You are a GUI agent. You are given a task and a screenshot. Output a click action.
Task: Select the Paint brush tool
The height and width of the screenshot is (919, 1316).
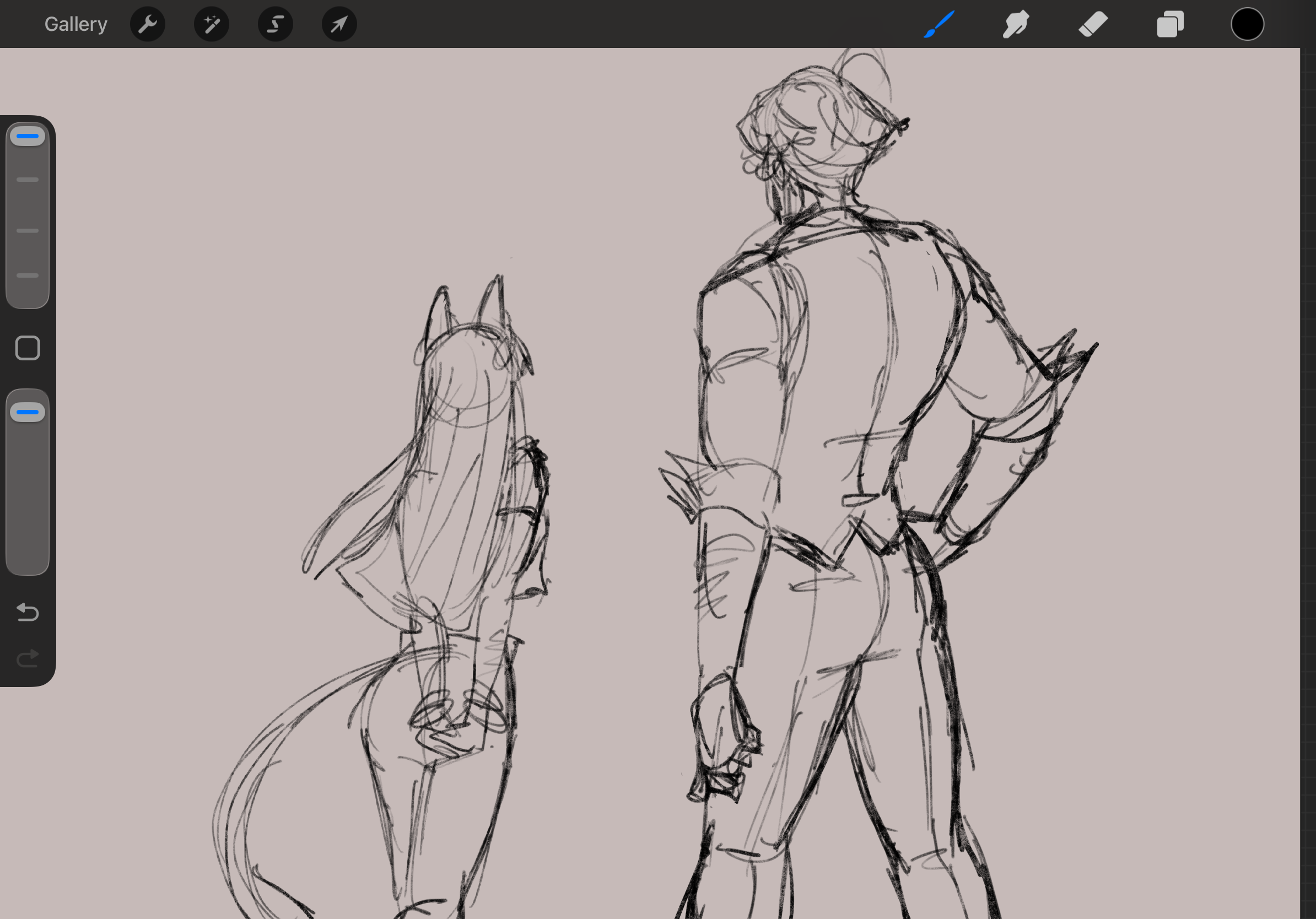pyautogui.click(x=939, y=24)
